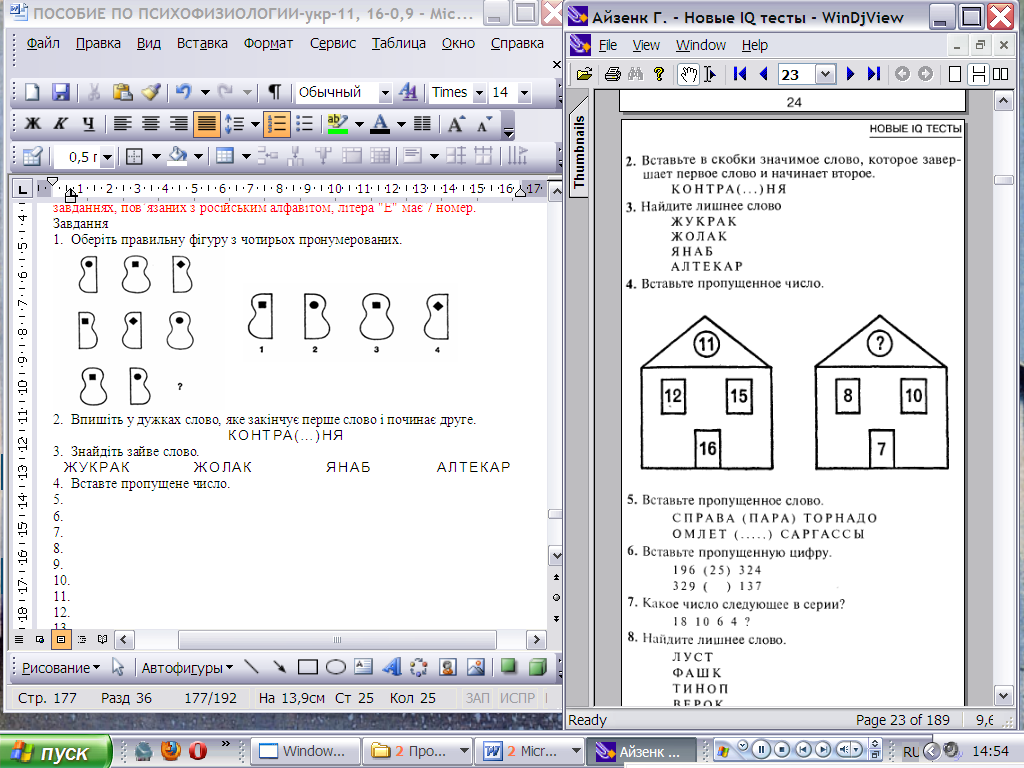Open the Автофигуры shapes button
Screen dimensions: 1024x768
pyautogui.click(x=187, y=667)
